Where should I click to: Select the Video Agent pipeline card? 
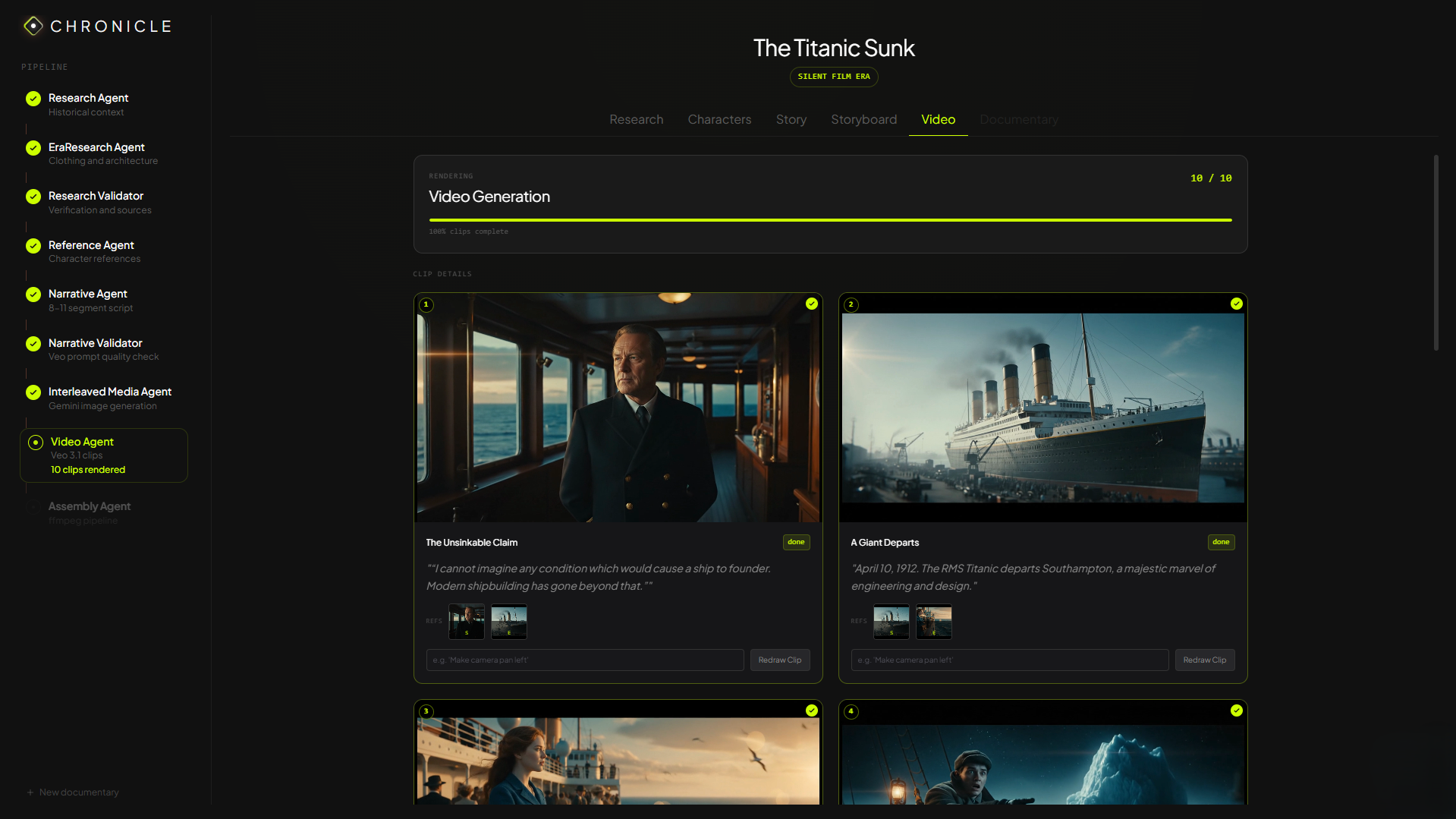click(104, 455)
